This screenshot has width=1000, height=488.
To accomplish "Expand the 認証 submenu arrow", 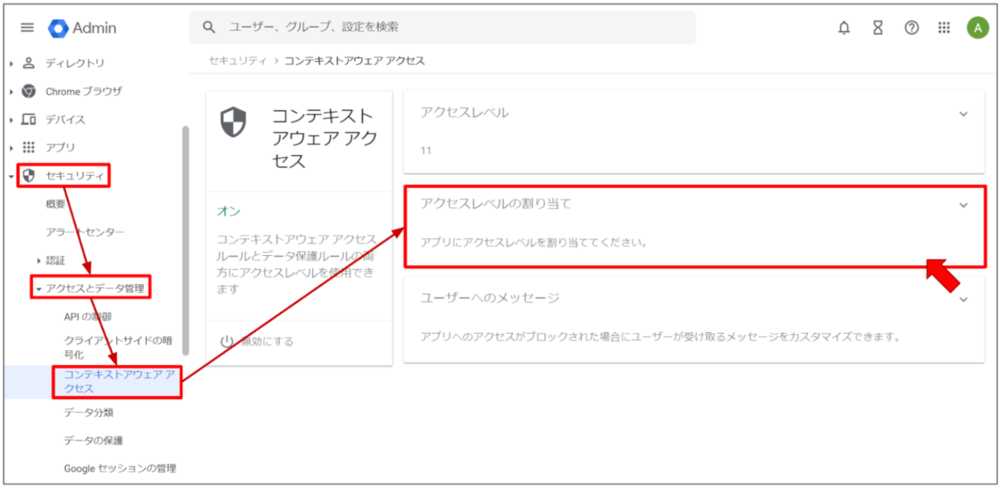I will pyautogui.click(x=39, y=260).
